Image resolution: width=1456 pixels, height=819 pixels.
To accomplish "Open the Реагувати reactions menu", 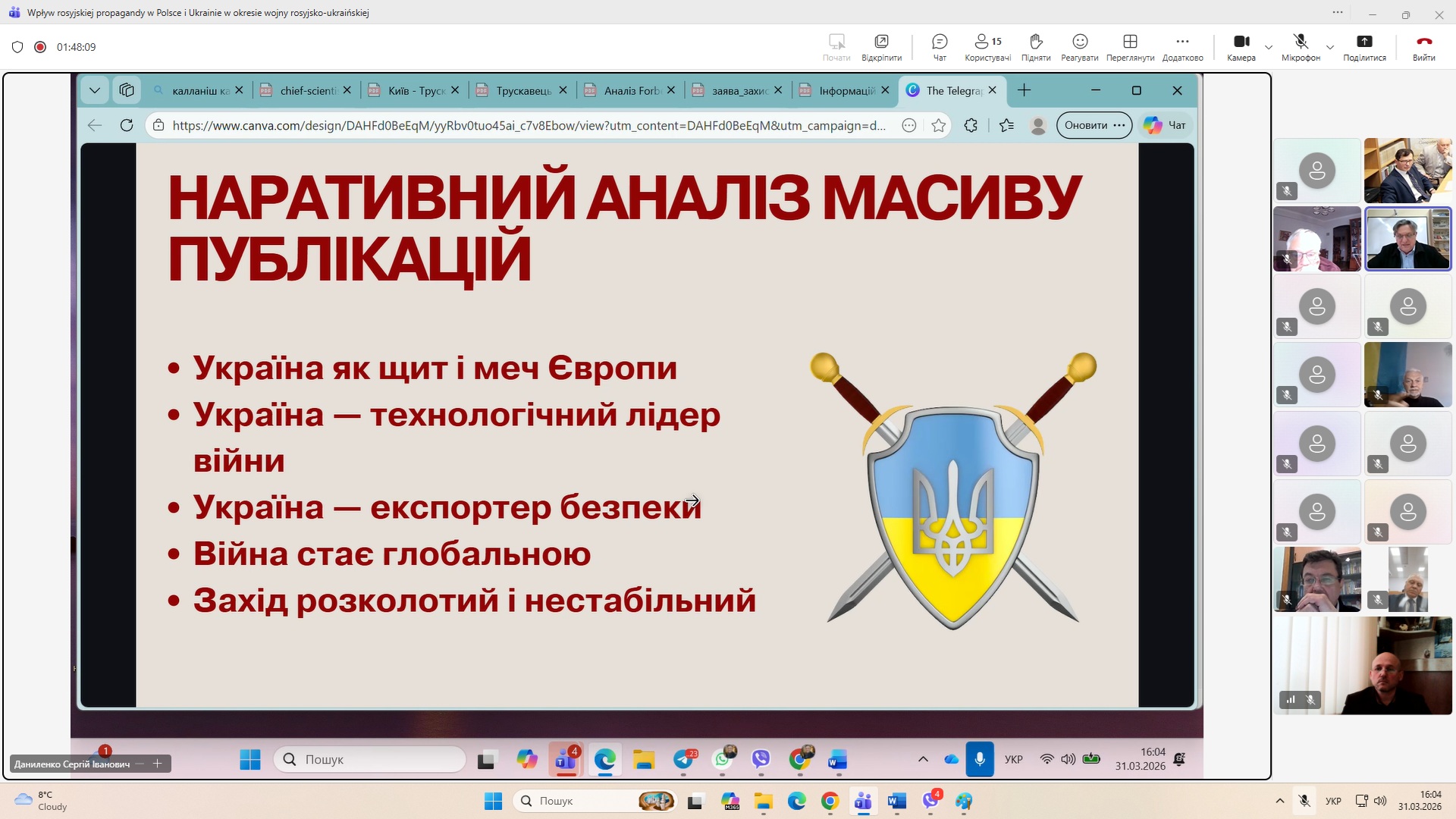I will click(1080, 47).
